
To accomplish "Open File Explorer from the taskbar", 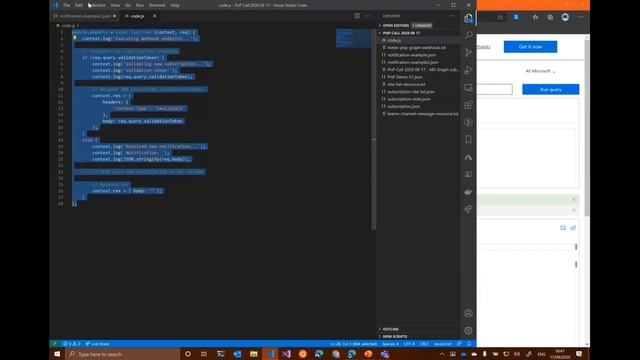I will pyautogui.click(x=253, y=354).
